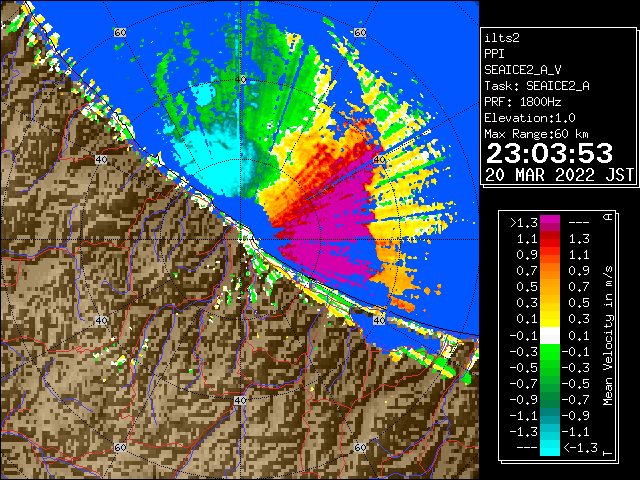Click the '20 MAR 2022 JST' date
The height and width of the screenshot is (480, 640).
559,175
